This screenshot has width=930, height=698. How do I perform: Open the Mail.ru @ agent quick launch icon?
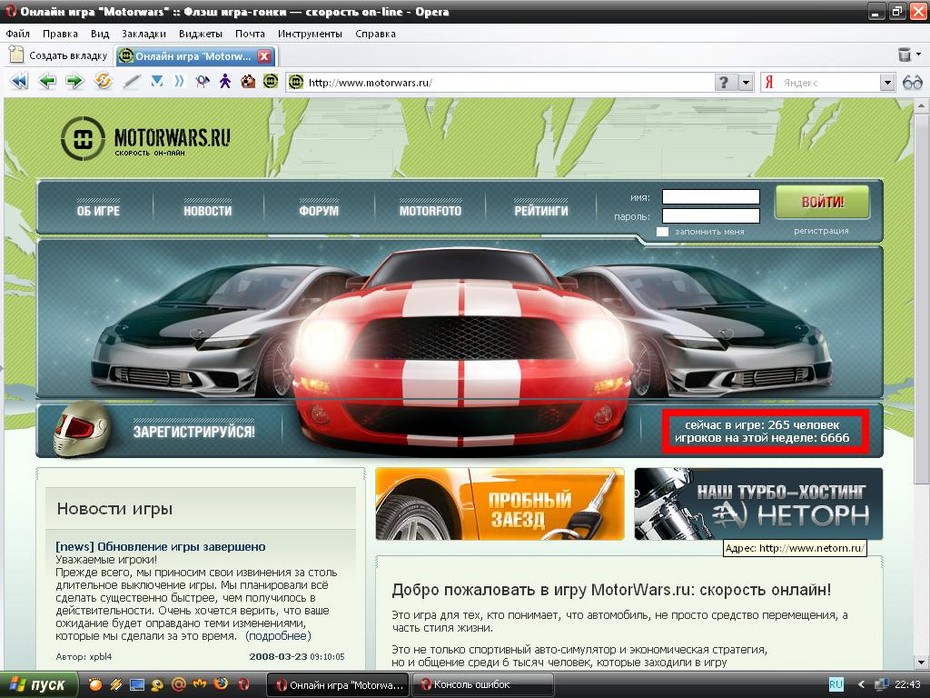click(x=178, y=685)
